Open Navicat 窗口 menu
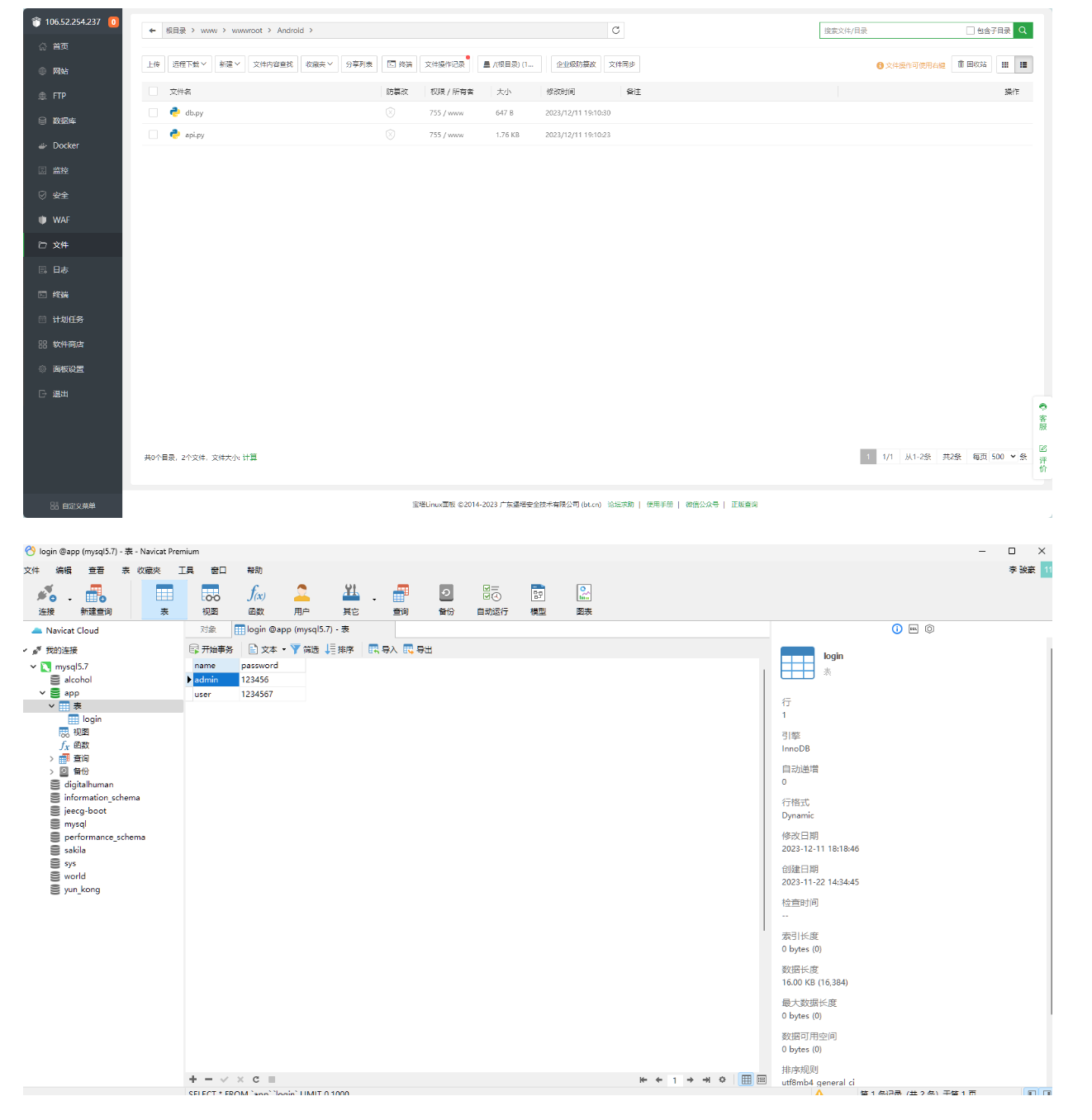The image size is (1092, 1120). [x=219, y=571]
